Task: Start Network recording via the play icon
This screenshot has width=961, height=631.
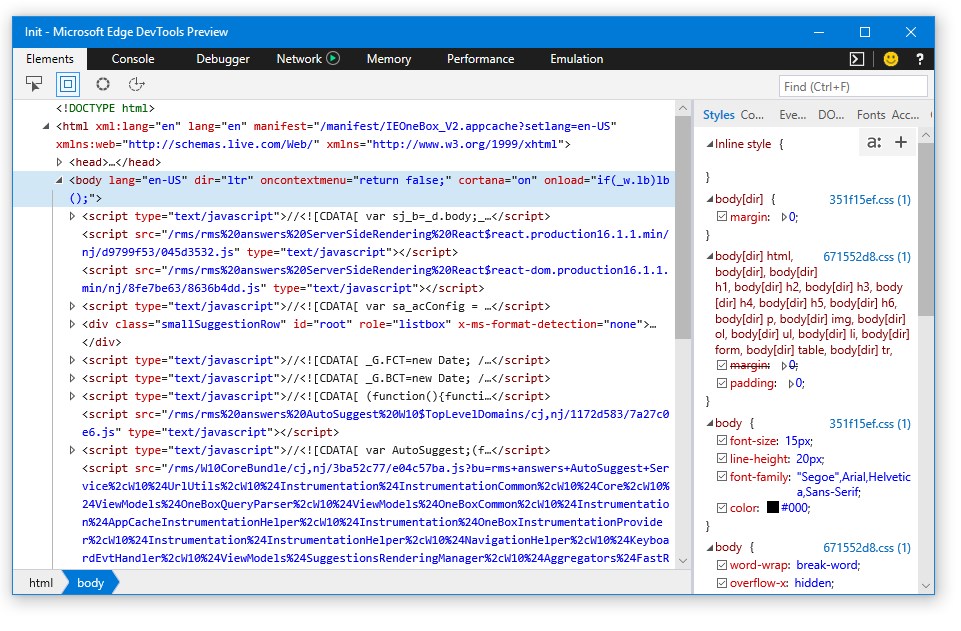Action: click(x=333, y=58)
